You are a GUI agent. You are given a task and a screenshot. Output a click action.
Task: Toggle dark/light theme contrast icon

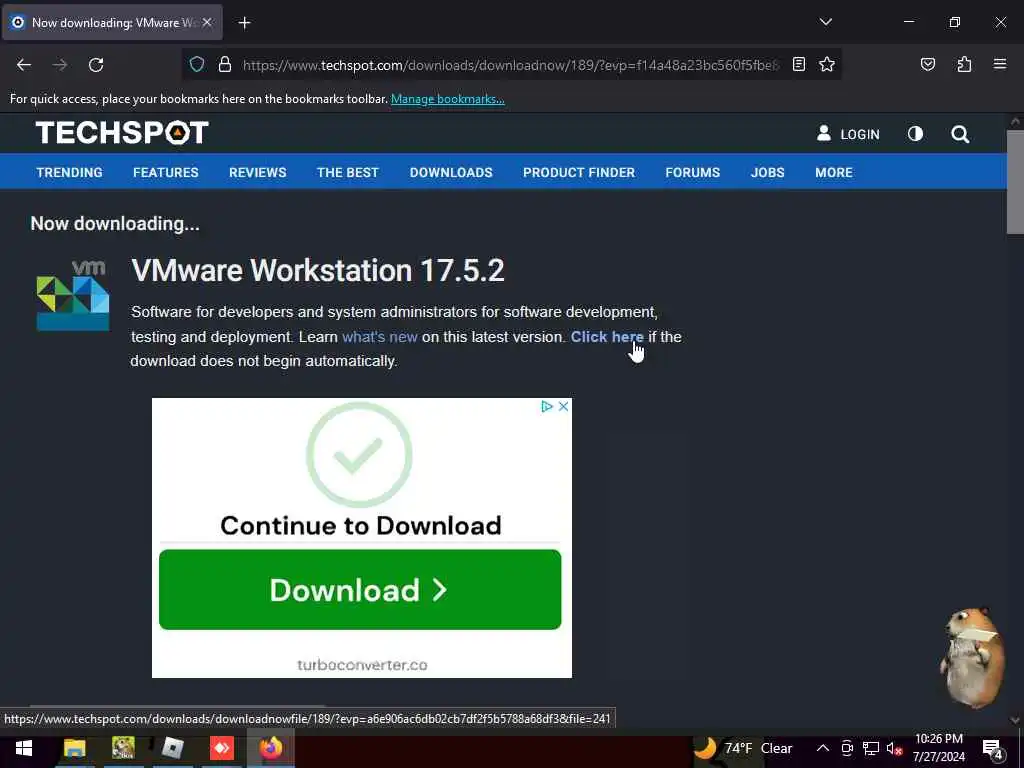click(x=916, y=134)
